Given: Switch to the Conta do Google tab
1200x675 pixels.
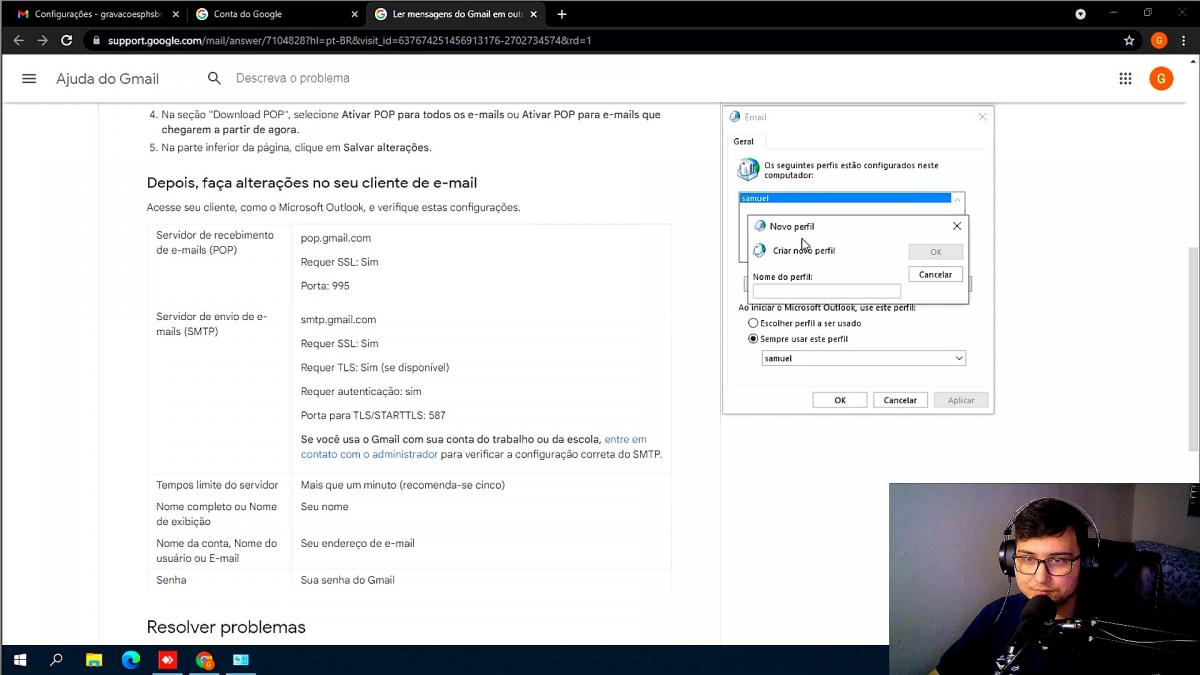Looking at the screenshot, I should click(x=275, y=14).
